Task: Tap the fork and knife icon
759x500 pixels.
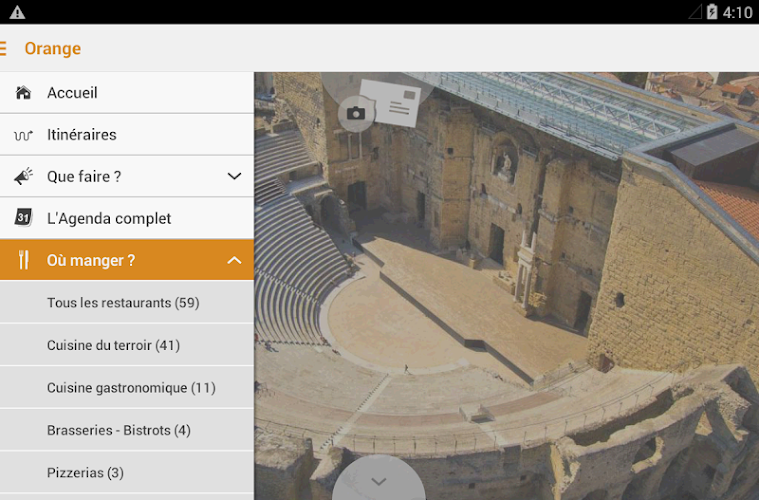Action: (x=23, y=260)
